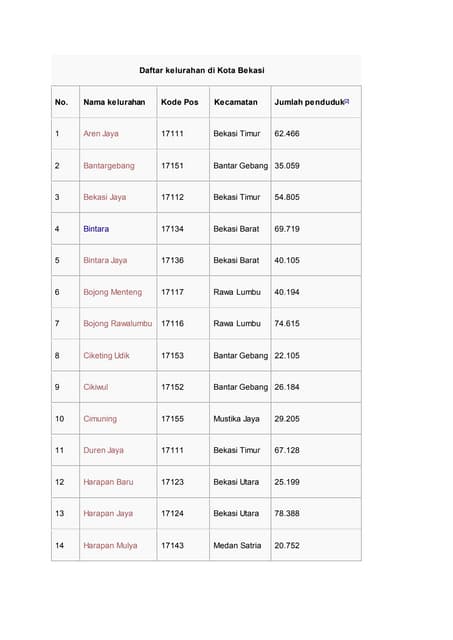Click the Kode Pos column header
Screen dimensions: 453x640
click(x=180, y=102)
